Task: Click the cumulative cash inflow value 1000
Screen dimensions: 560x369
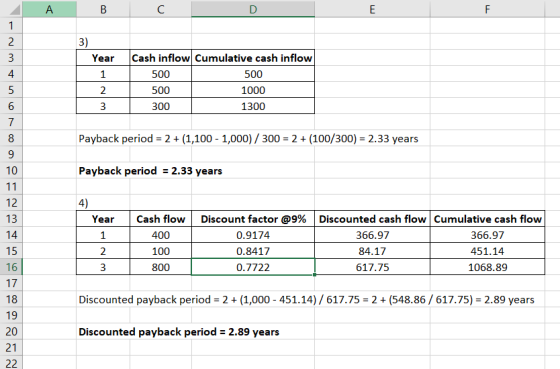Action: tap(253, 90)
